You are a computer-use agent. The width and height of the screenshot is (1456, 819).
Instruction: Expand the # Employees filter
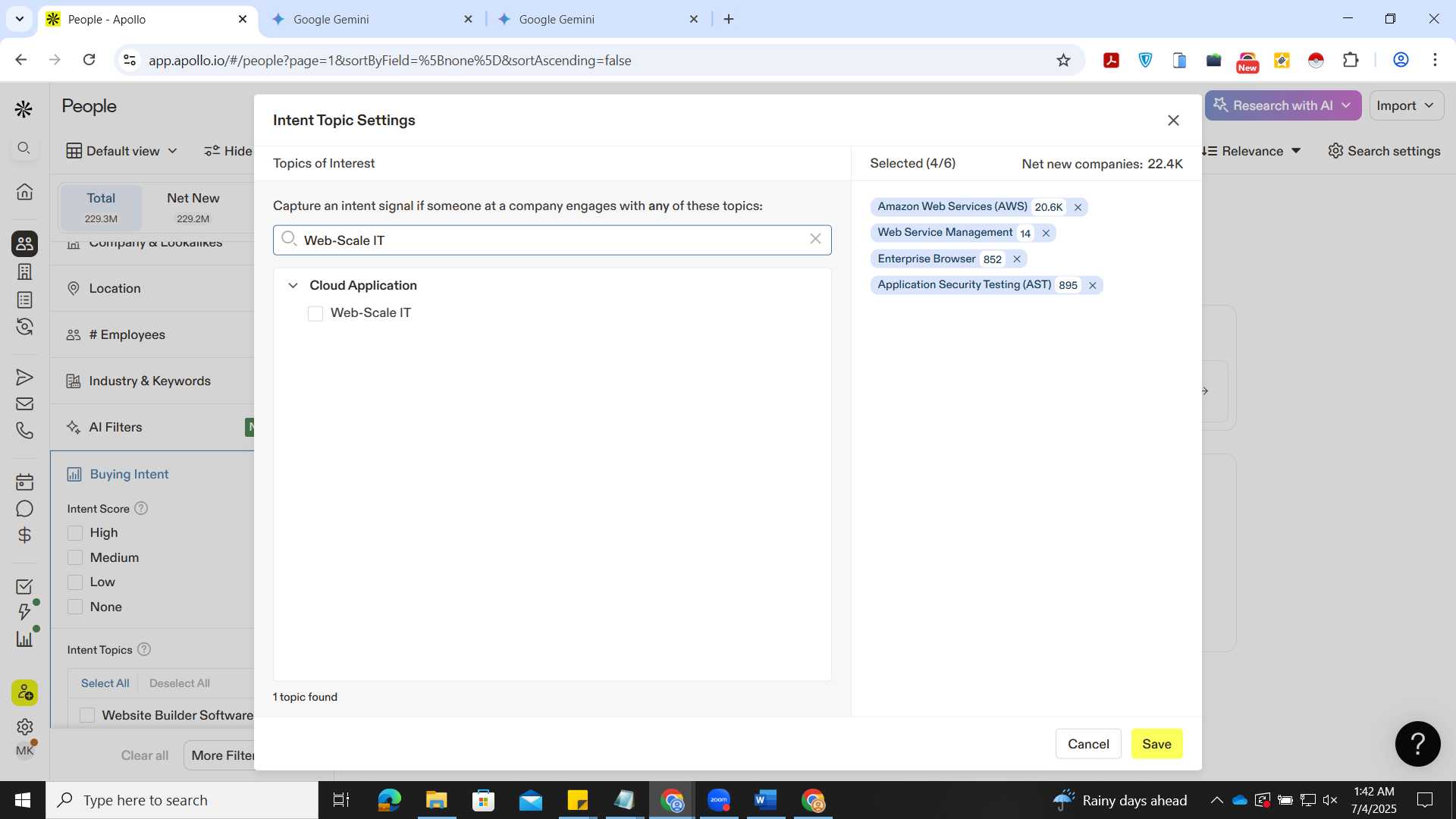152,334
